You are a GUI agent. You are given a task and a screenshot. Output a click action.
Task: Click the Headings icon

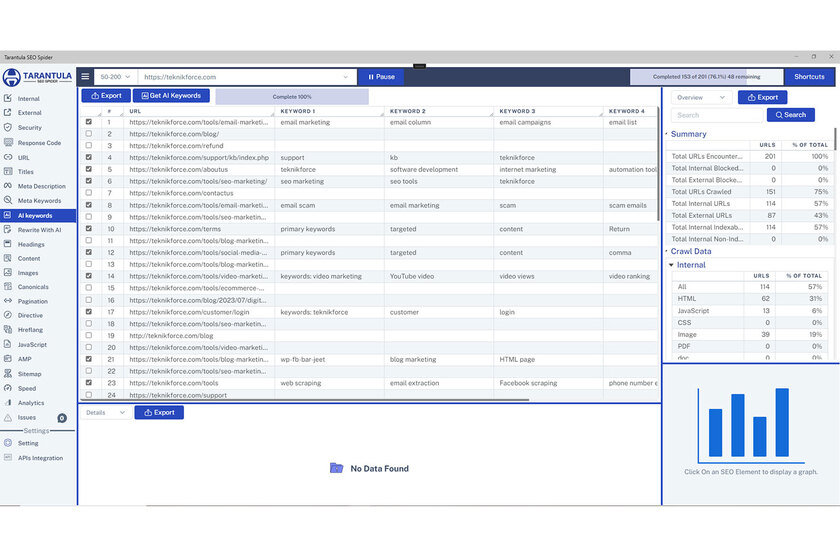coord(8,244)
